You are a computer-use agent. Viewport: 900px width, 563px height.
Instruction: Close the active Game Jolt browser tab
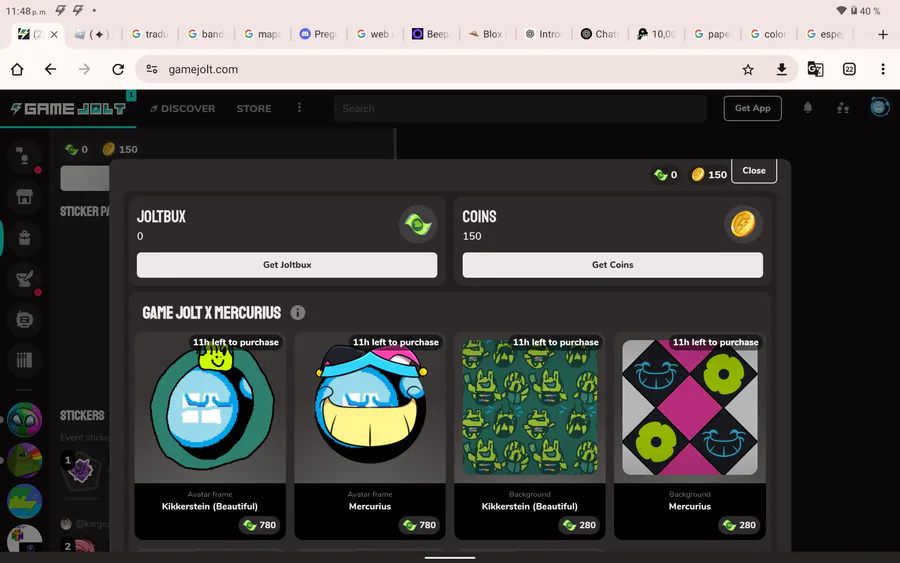coord(54,34)
